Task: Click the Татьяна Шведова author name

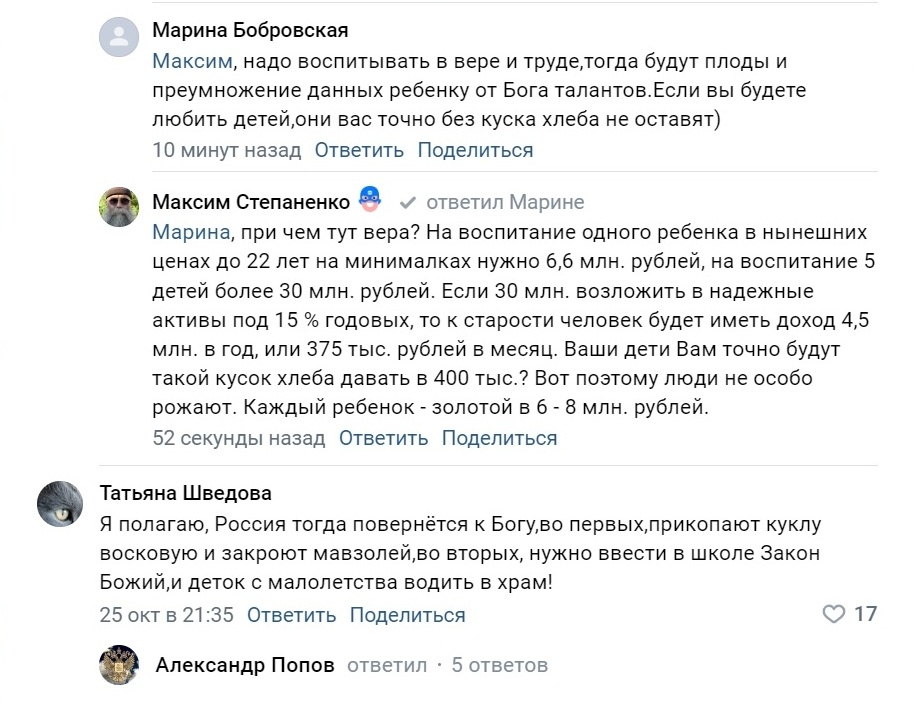Action: pos(186,494)
